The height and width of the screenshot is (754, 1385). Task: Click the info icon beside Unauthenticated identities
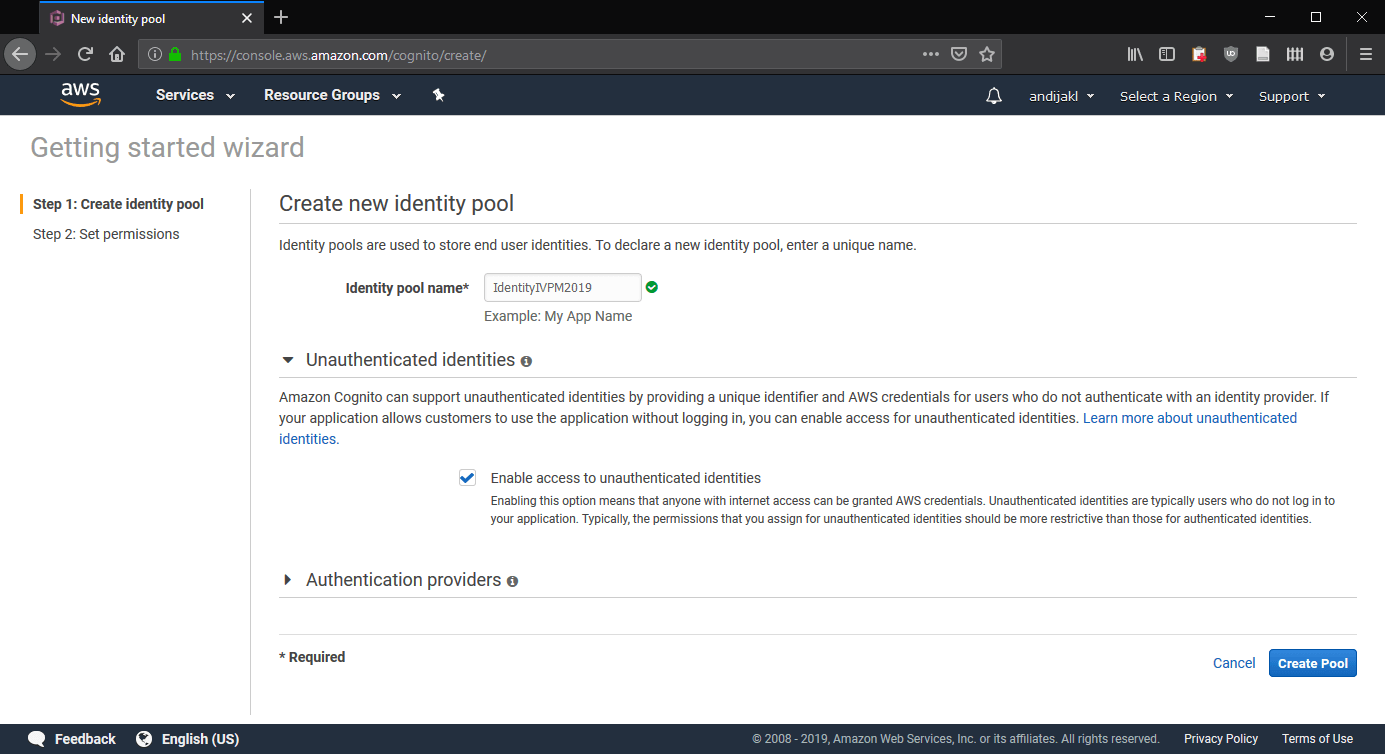tap(526, 361)
